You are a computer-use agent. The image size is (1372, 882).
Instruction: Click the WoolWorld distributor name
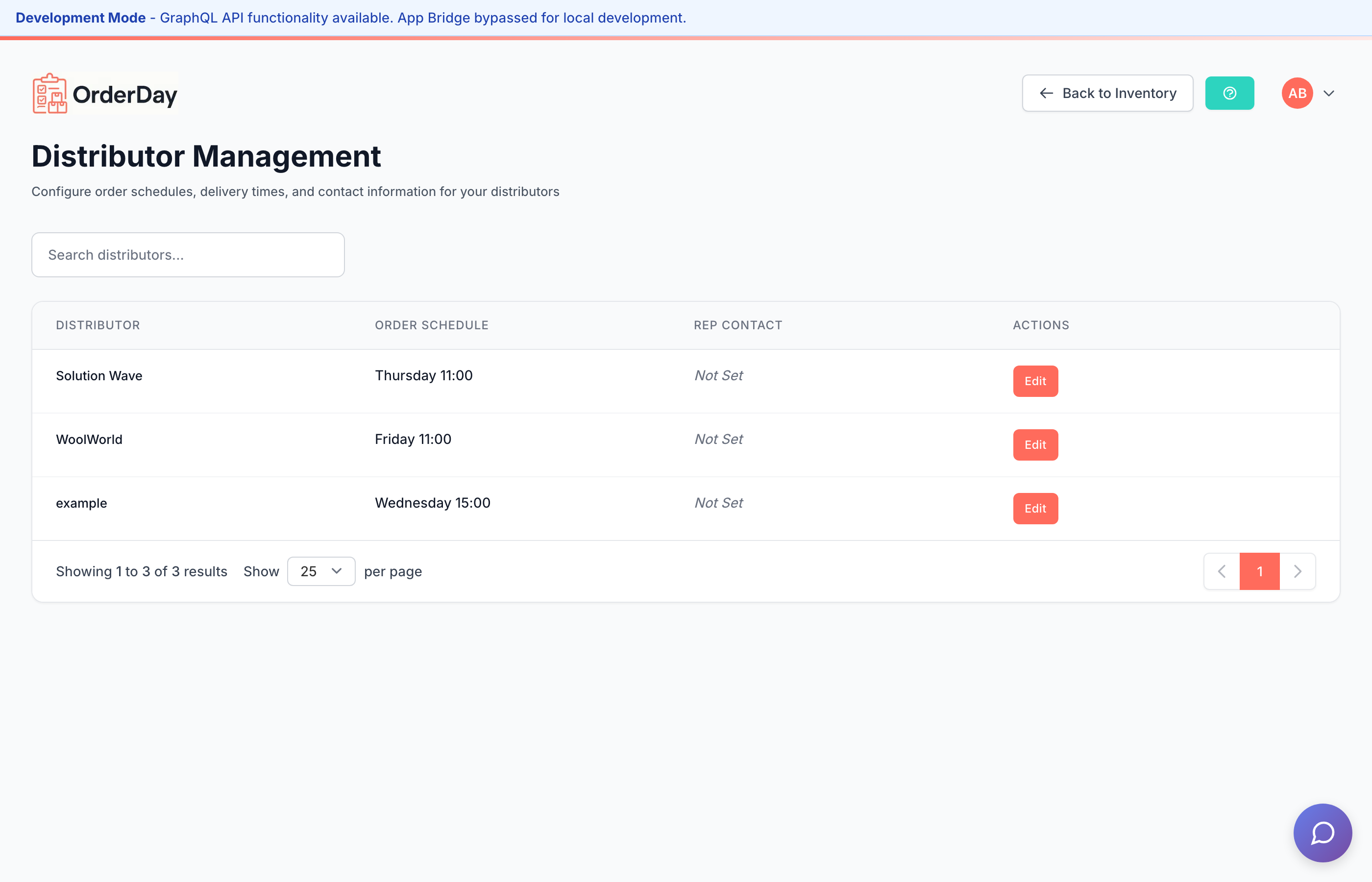[x=89, y=439]
